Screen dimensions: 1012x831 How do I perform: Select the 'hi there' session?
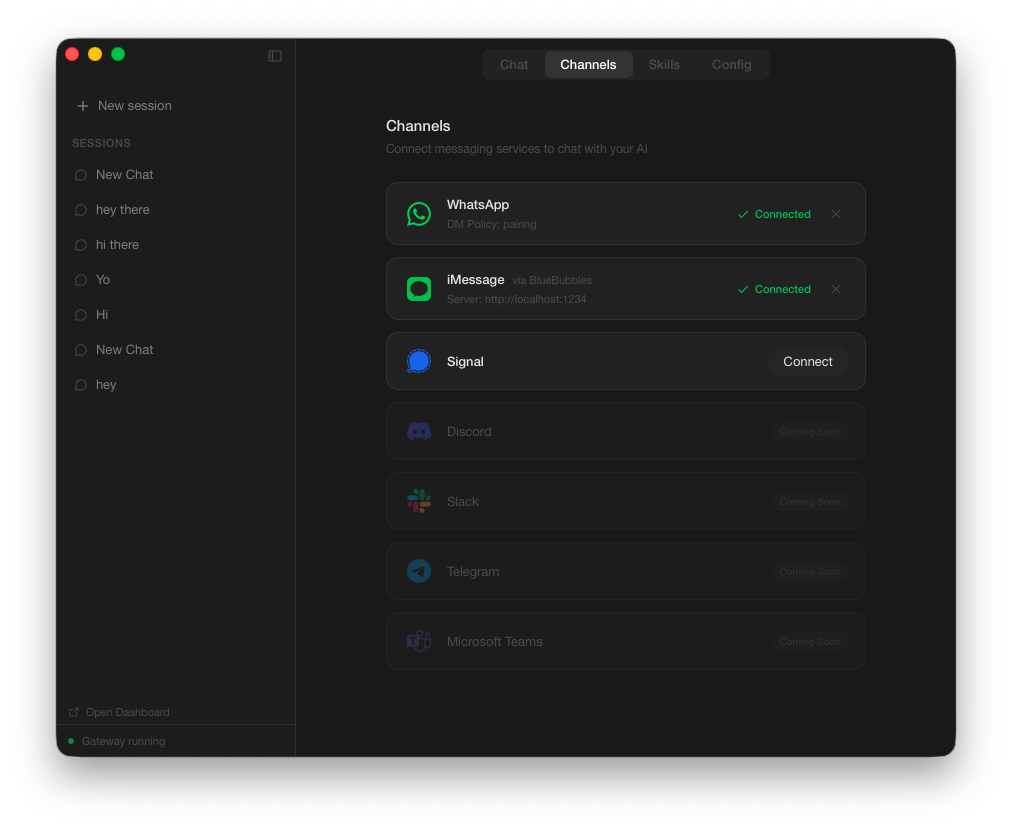pyautogui.click(x=117, y=244)
